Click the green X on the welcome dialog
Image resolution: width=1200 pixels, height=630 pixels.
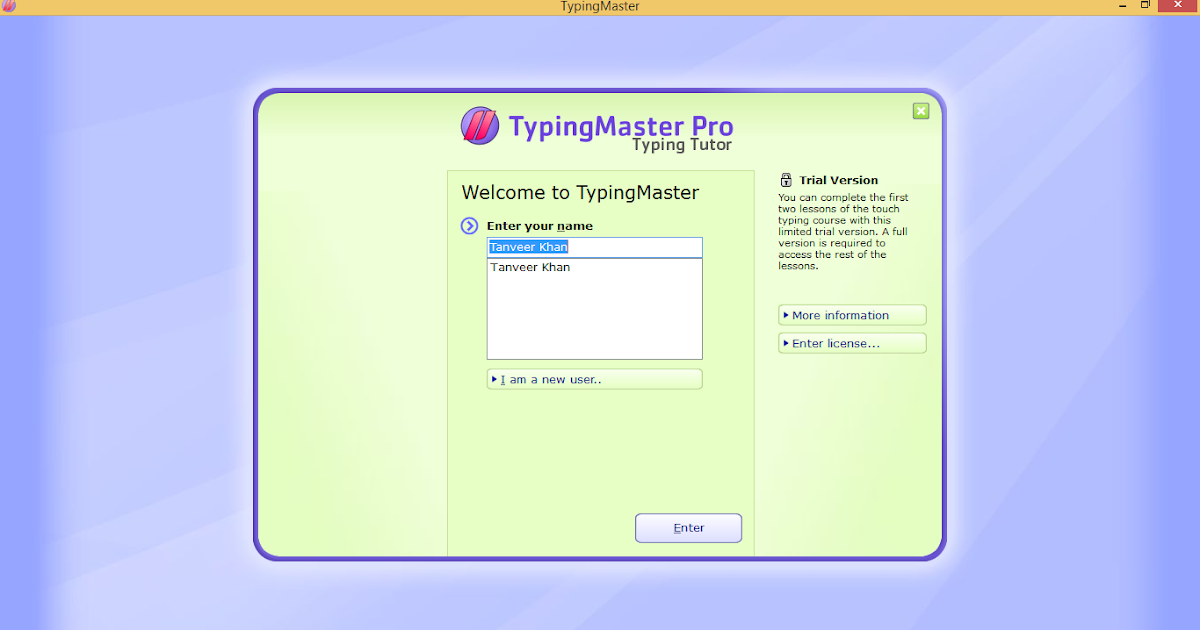pyautogui.click(x=920, y=111)
